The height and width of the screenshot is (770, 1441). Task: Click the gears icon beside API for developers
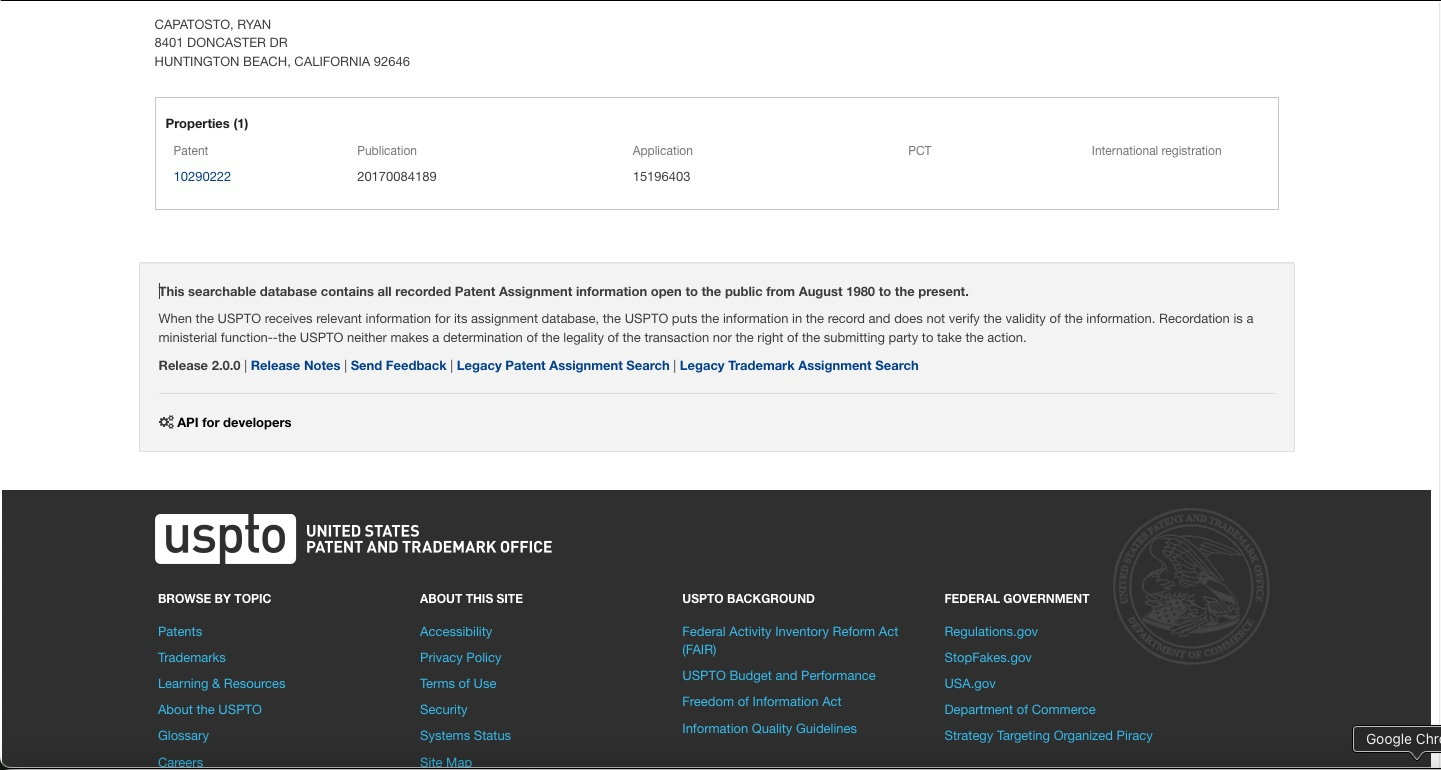coord(166,422)
